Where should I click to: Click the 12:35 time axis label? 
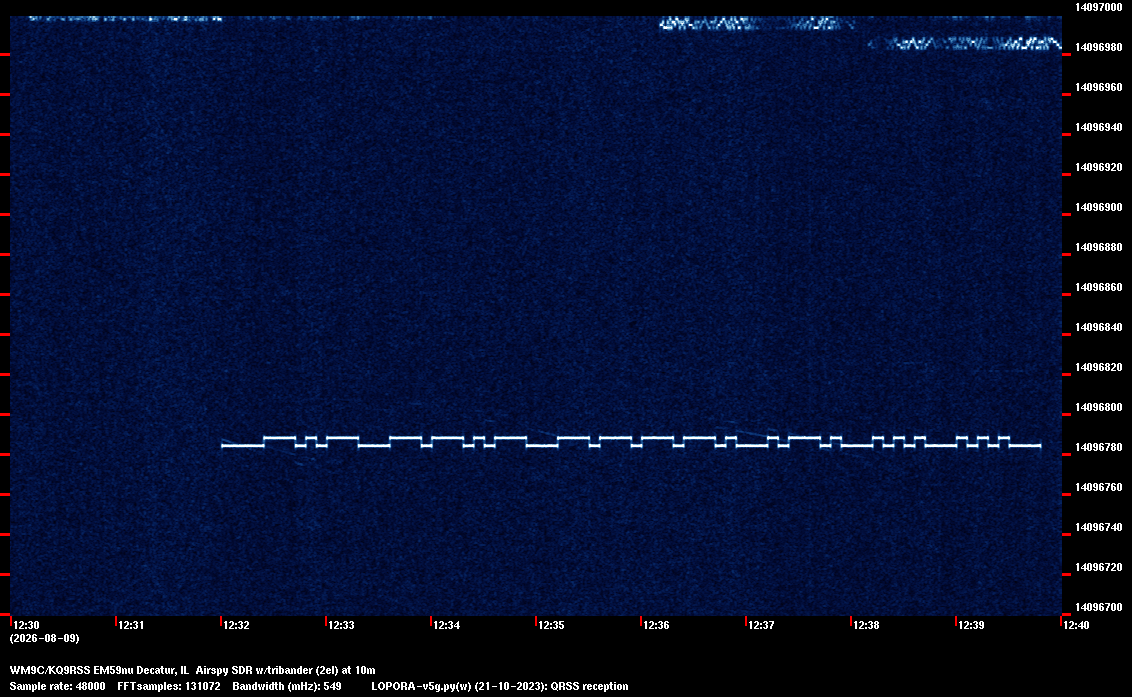click(552, 625)
